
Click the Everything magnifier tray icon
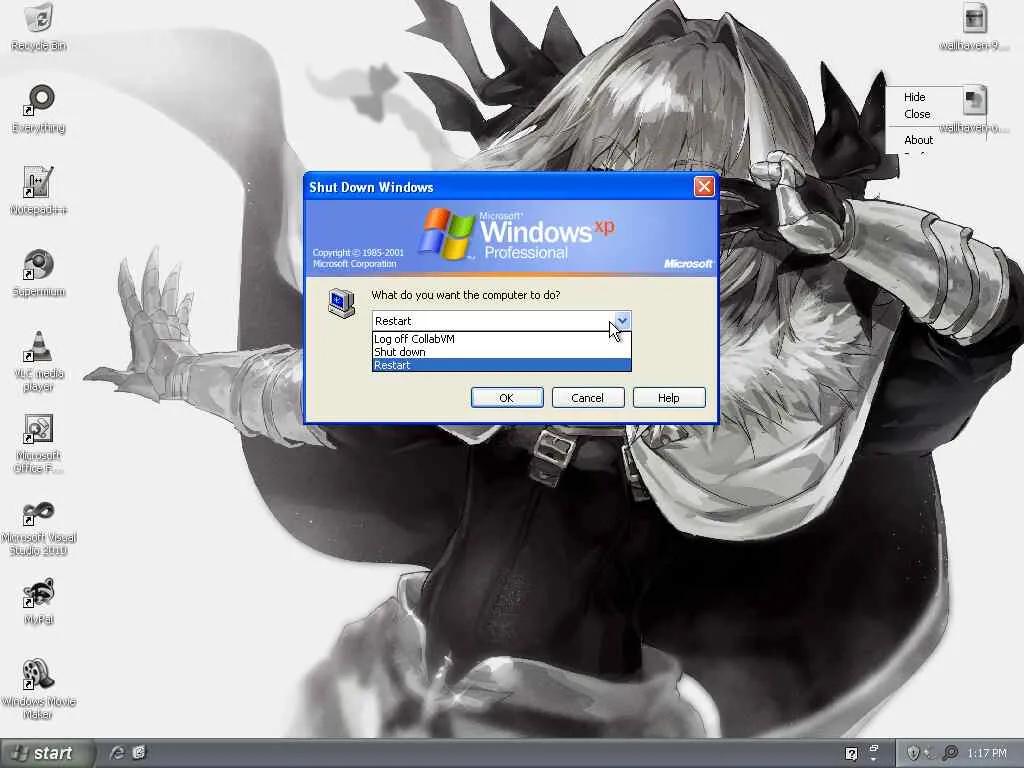click(x=951, y=753)
